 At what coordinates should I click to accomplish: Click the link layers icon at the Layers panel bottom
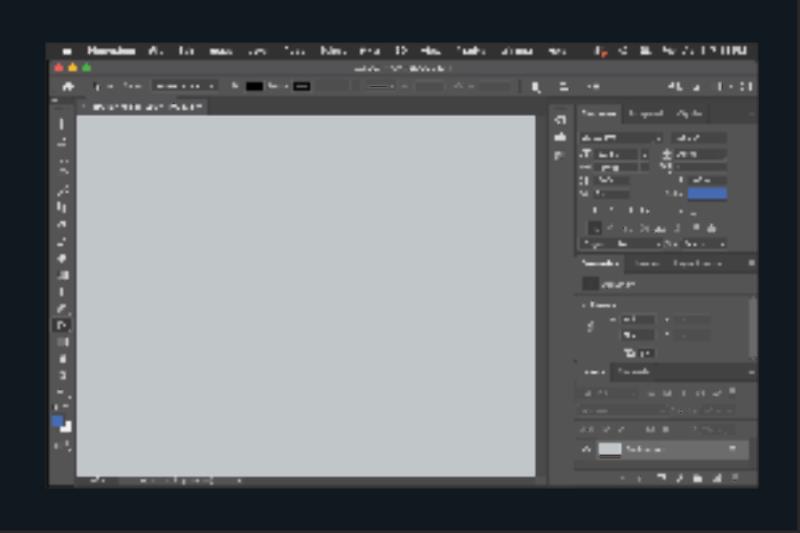(x=623, y=478)
